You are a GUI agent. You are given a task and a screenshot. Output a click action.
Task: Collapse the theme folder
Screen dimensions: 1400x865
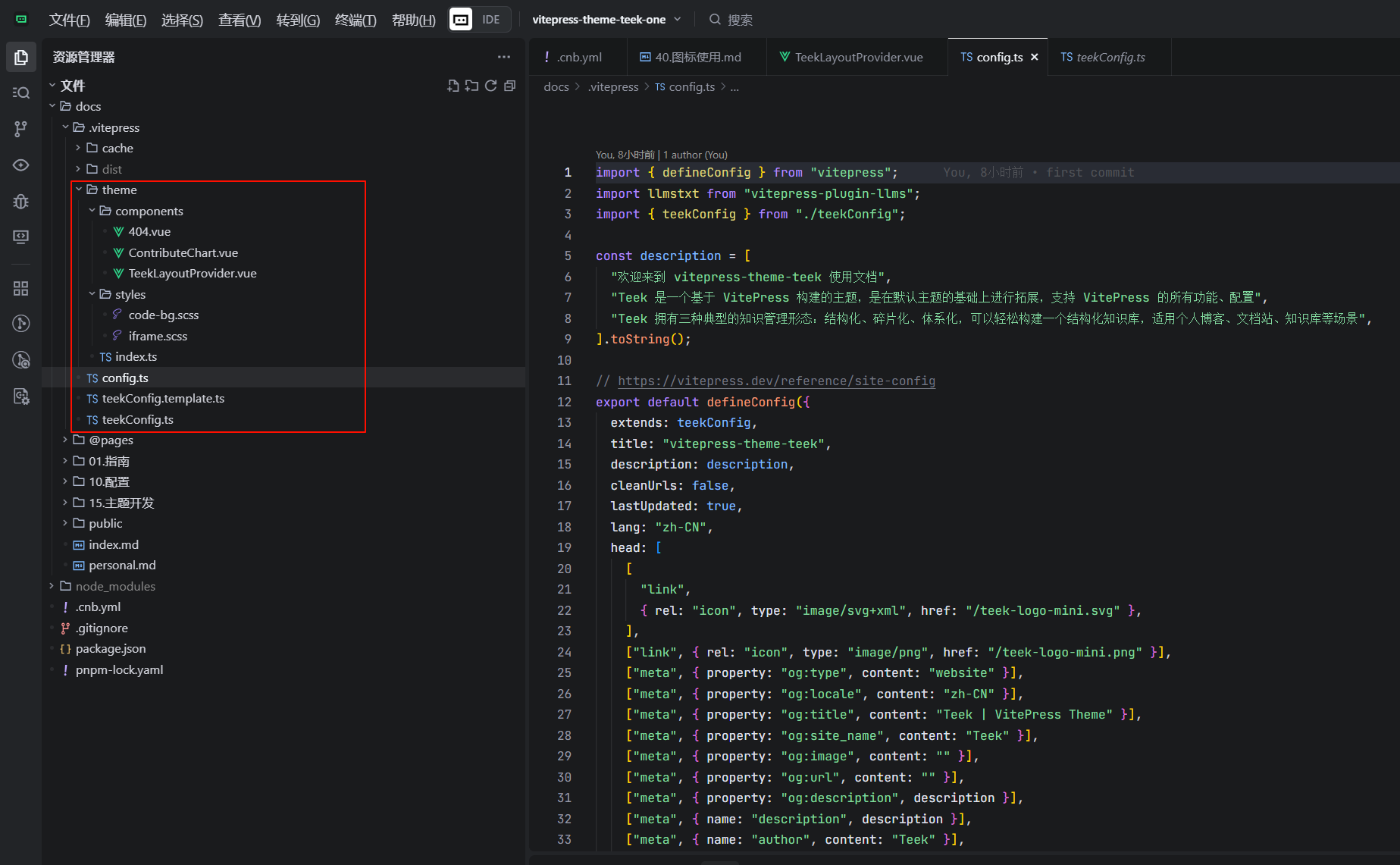119,190
